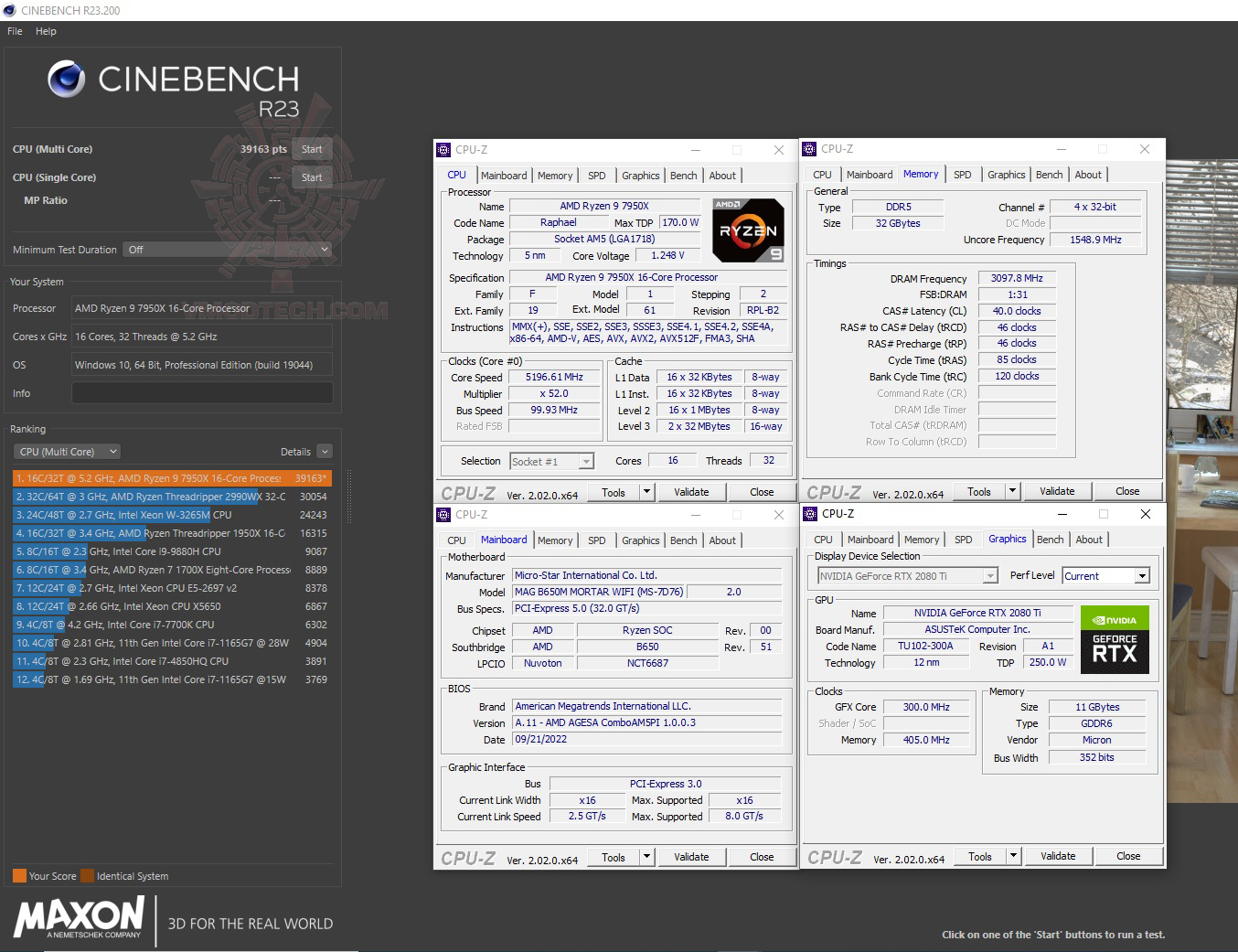
Task: Open the Tools dropdown arrow in the Mainboard window
Action: tap(647, 856)
